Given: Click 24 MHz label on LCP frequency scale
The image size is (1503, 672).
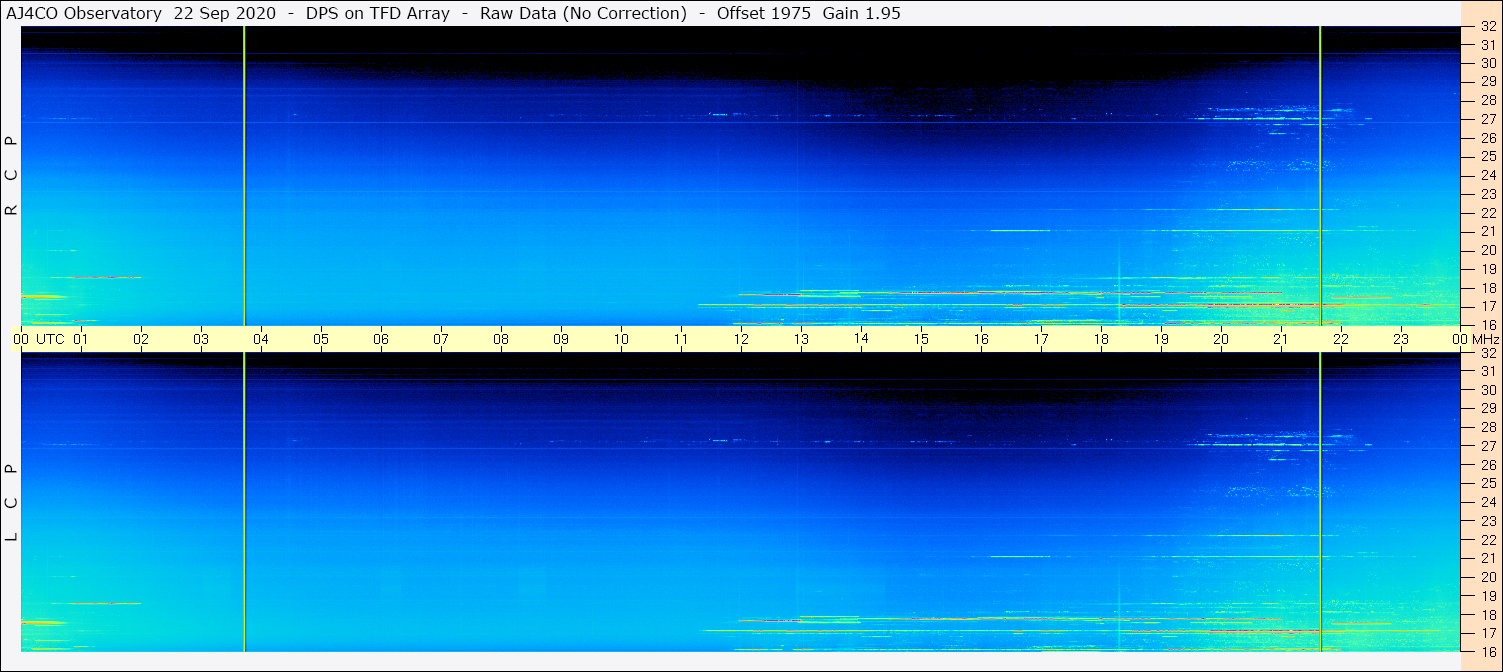Looking at the screenshot, I should click(1487, 502).
